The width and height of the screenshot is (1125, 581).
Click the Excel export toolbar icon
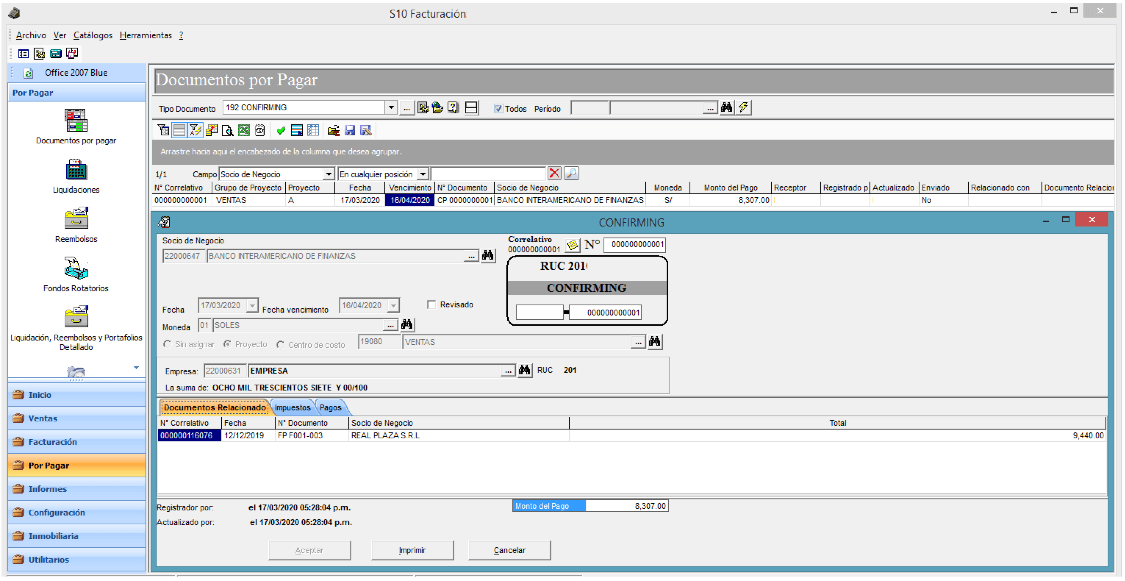tap(244, 131)
